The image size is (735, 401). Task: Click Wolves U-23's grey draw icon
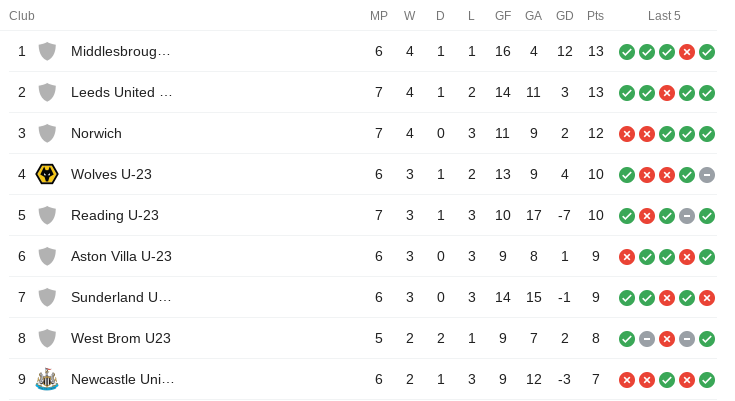[707, 175]
